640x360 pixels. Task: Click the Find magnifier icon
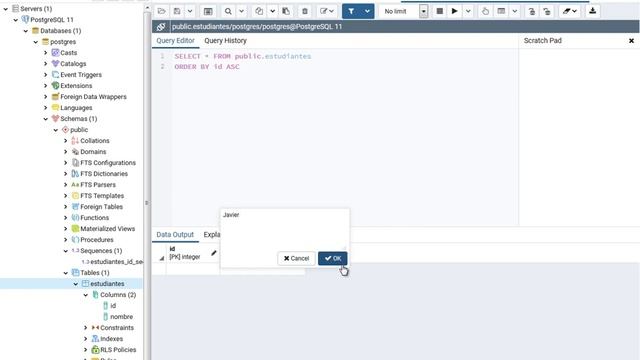coord(228,11)
